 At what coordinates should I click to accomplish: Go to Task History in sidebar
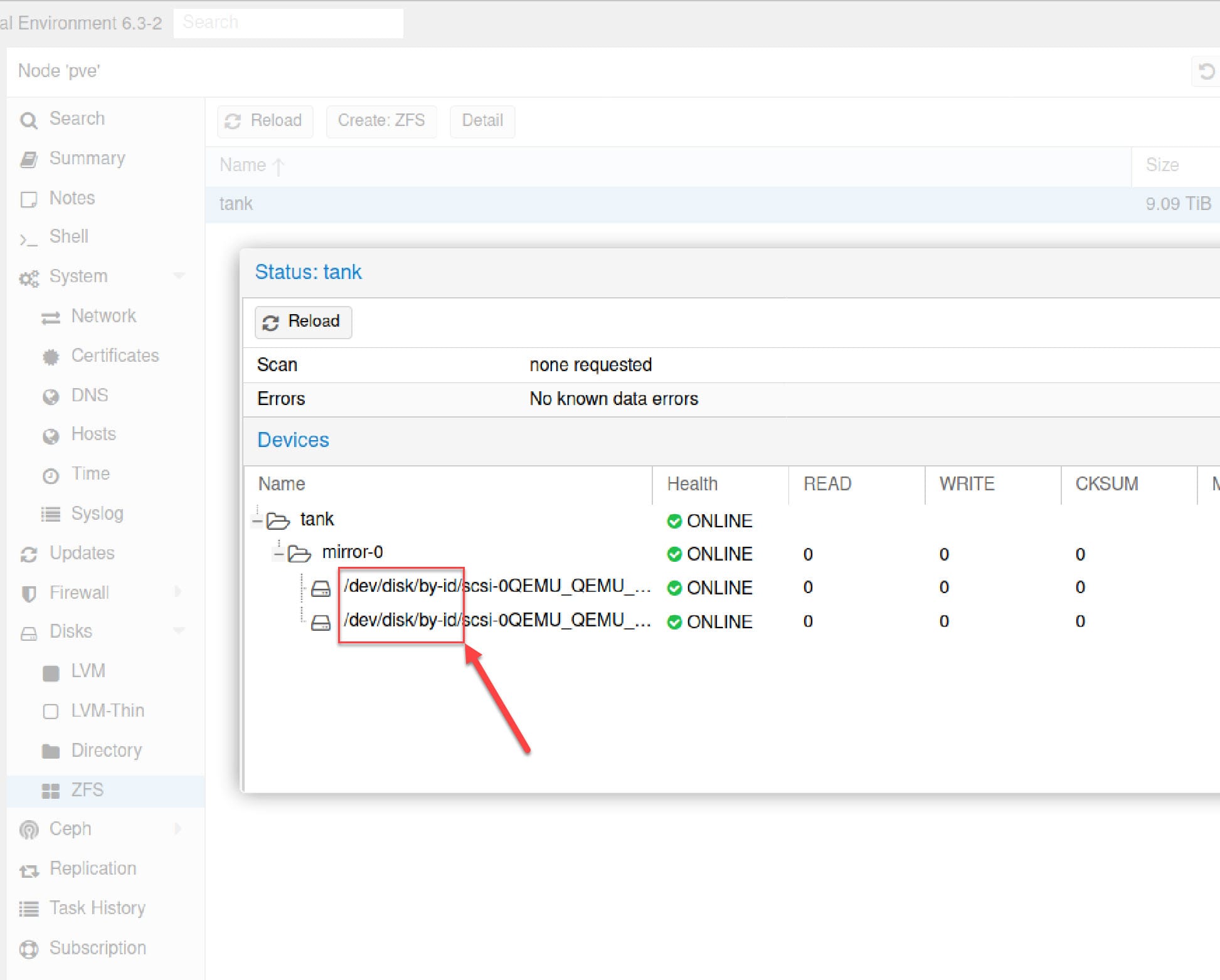97,908
